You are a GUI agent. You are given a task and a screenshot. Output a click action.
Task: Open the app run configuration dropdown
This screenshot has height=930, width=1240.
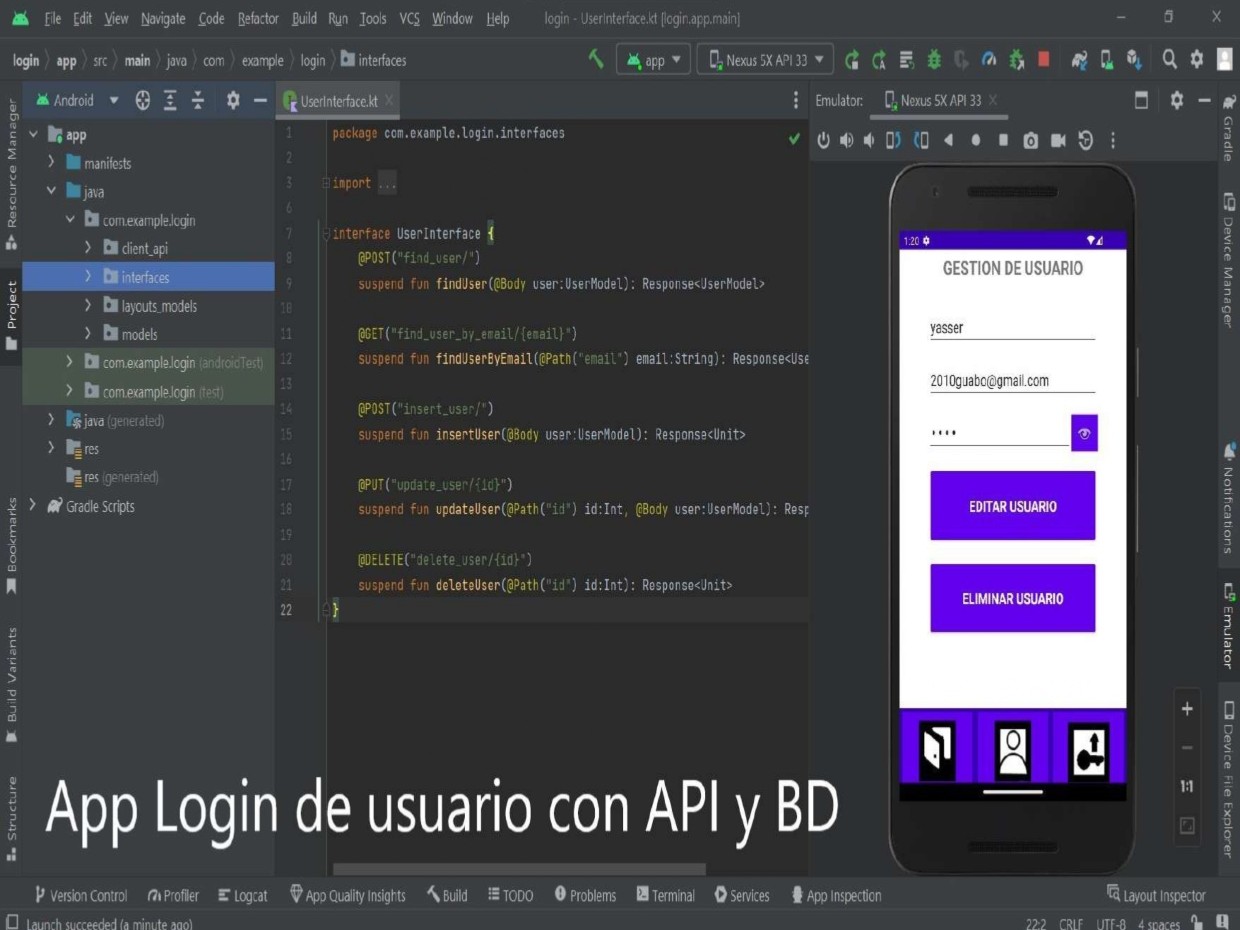coord(655,60)
